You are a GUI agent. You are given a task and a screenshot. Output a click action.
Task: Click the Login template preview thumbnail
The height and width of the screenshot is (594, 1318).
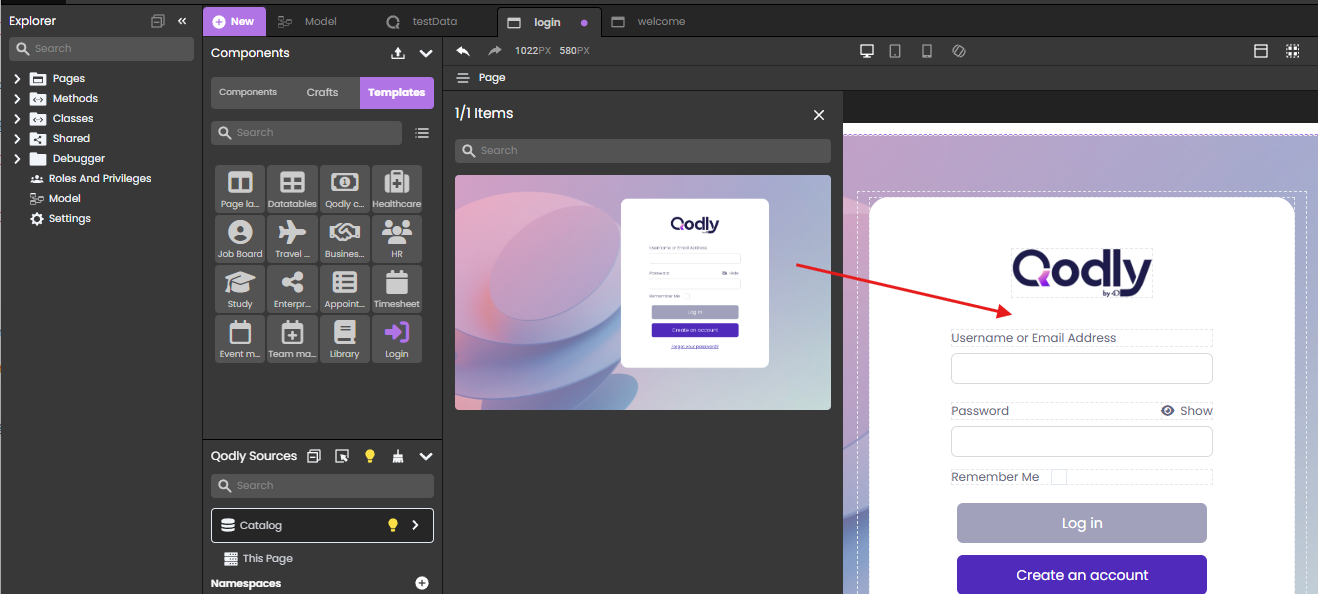[643, 292]
